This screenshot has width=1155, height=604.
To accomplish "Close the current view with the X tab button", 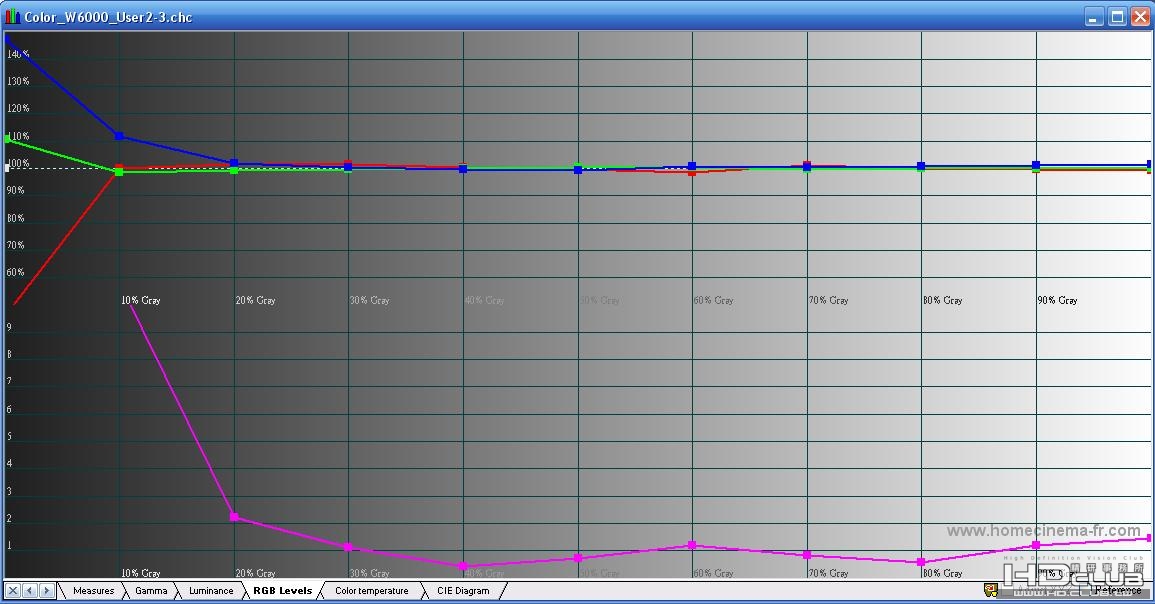I will [13, 591].
